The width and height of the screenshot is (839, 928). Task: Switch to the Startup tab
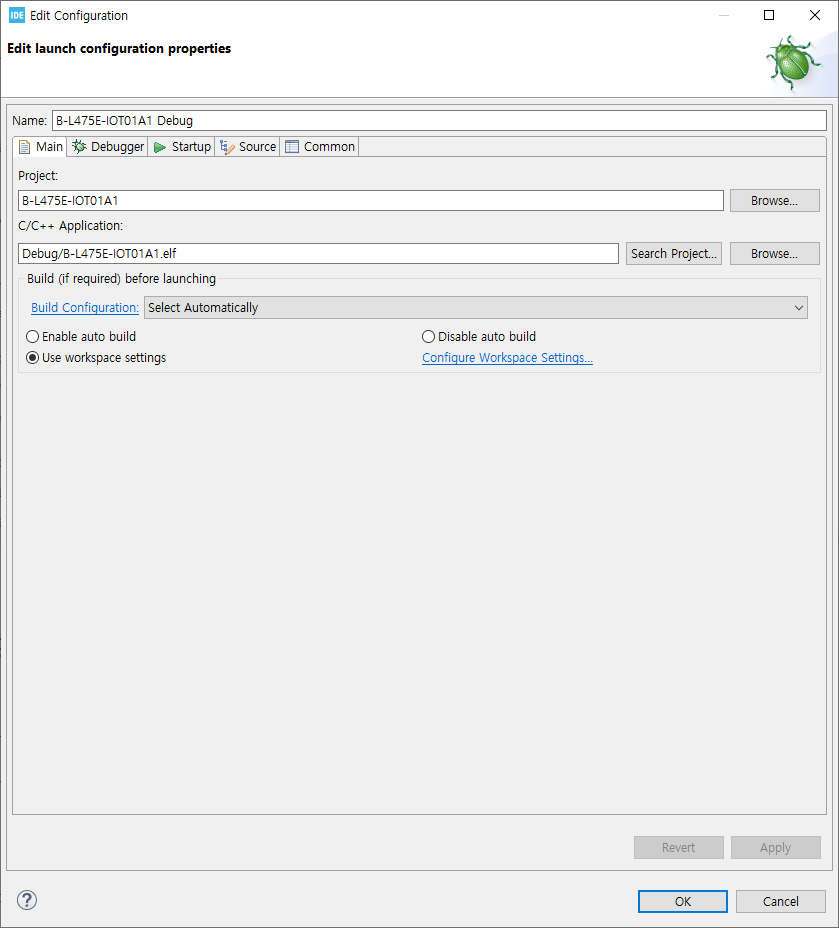[182, 147]
